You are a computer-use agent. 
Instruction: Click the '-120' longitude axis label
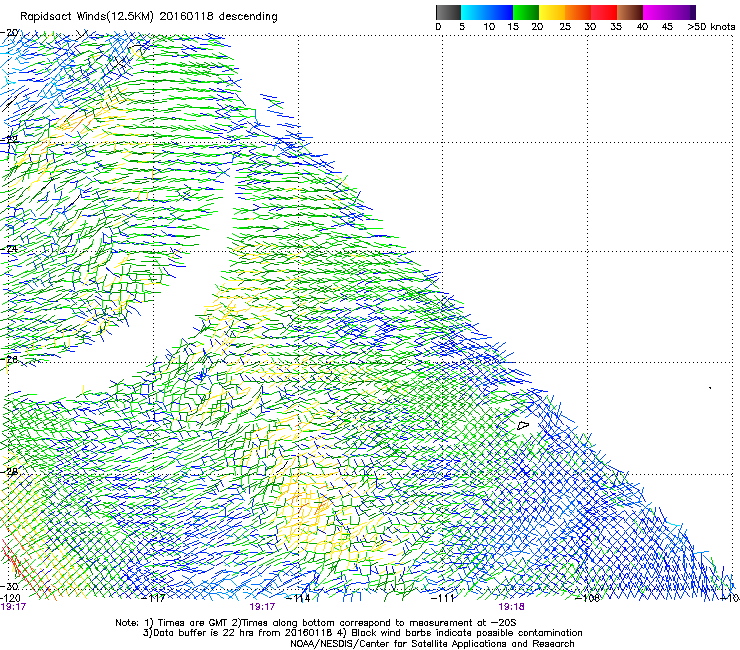pyautogui.click(x=10, y=598)
